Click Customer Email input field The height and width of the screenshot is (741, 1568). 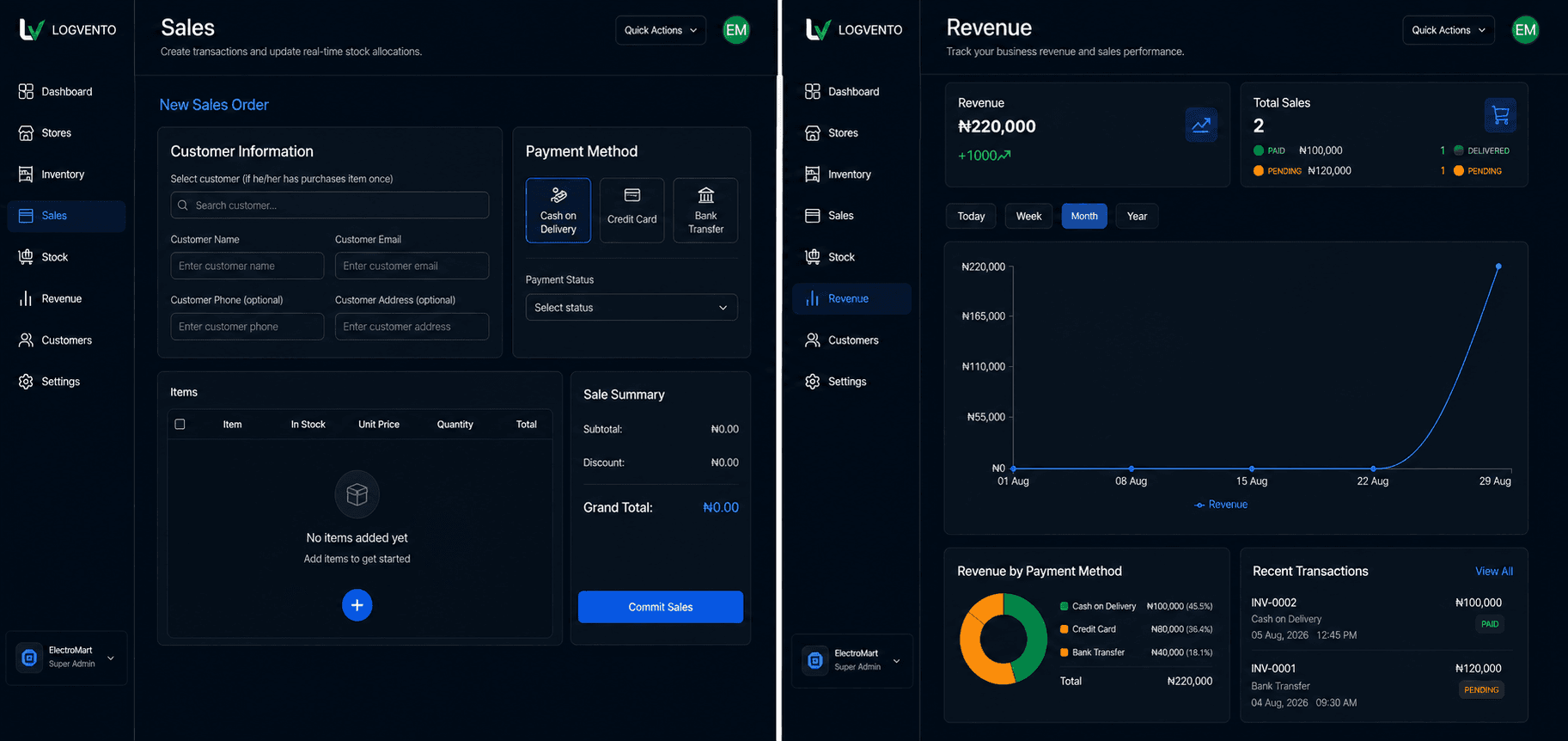tap(412, 266)
